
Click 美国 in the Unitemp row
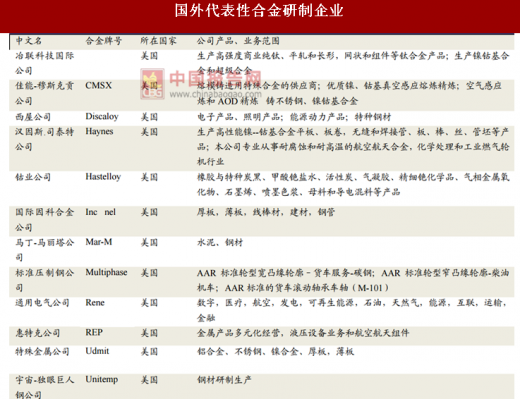pyautogui.click(x=149, y=380)
